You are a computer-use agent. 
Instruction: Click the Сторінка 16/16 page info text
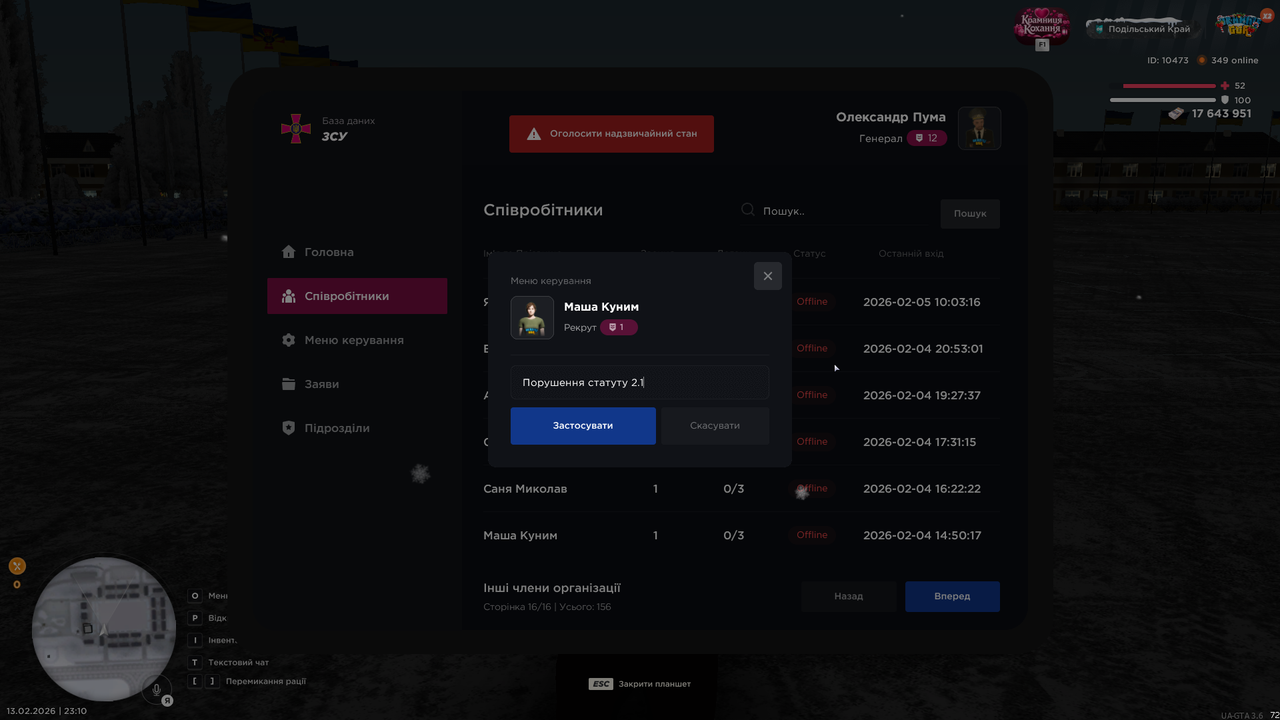[x=547, y=607]
